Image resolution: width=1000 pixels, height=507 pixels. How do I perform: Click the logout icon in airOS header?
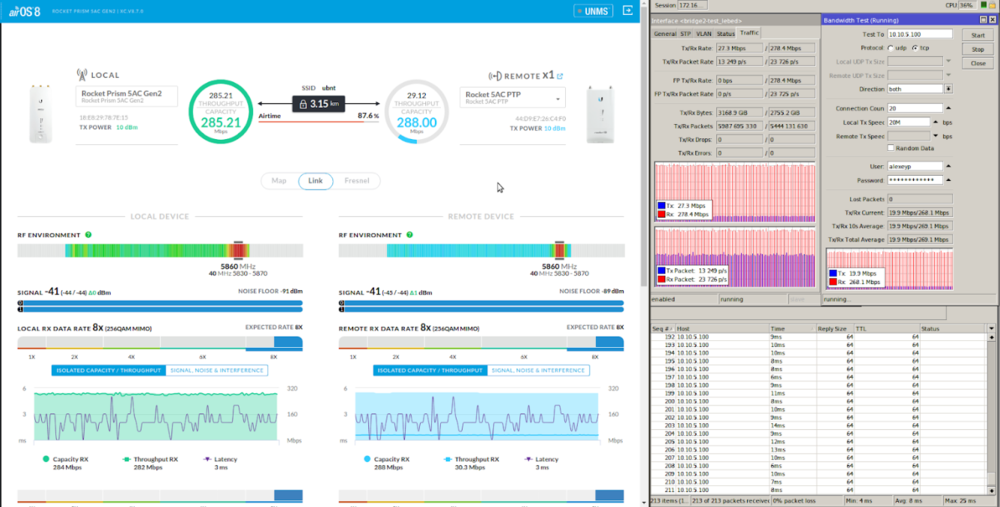coord(628,11)
